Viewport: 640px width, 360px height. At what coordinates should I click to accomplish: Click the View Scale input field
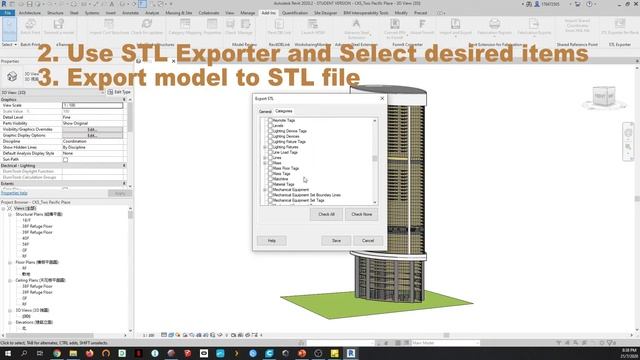(92, 105)
